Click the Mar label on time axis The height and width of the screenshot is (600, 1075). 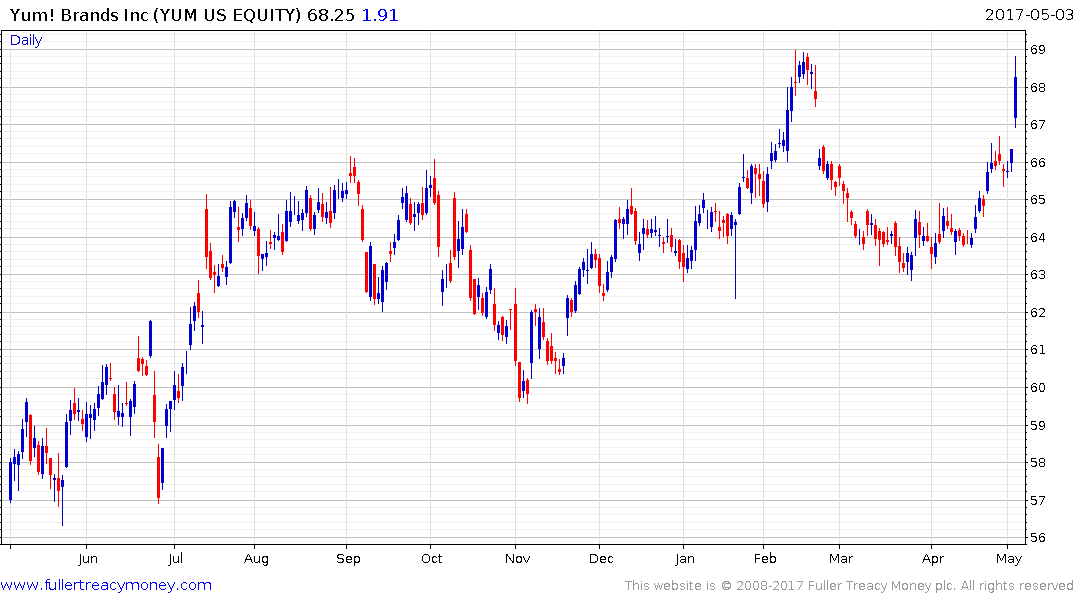[x=841, y=558]
